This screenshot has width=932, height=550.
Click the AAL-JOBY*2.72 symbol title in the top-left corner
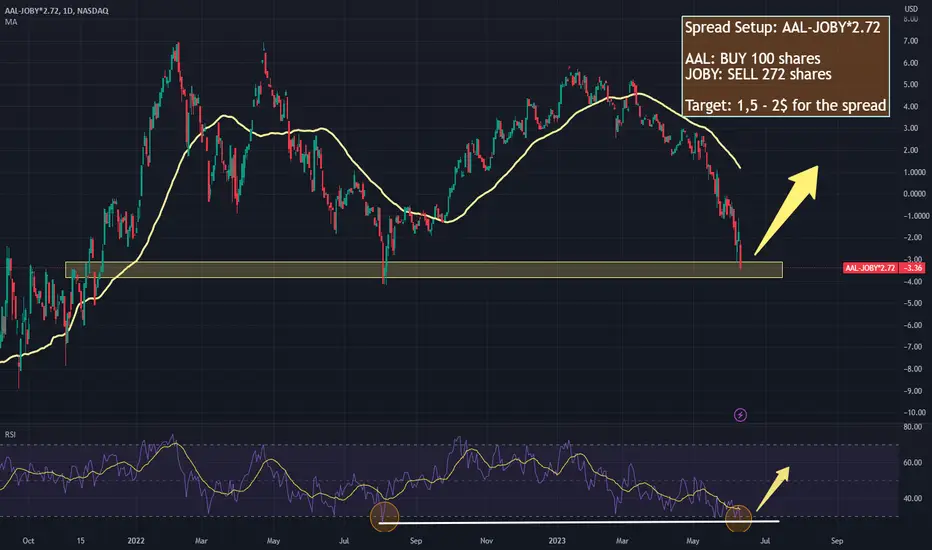tap(56, 11)
